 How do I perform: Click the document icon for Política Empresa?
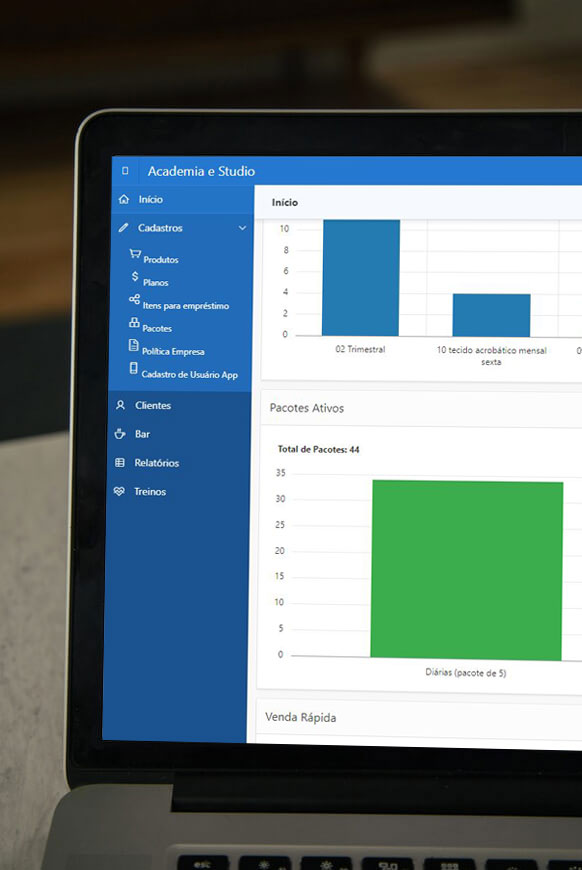(x=134, y=345)
